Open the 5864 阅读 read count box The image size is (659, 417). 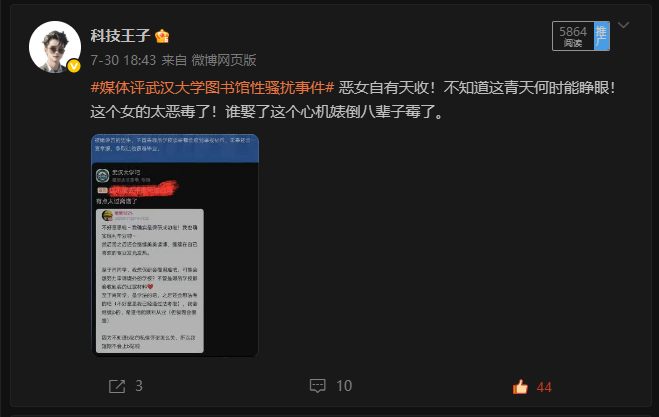pyautogui.click(x=573, y=36)
